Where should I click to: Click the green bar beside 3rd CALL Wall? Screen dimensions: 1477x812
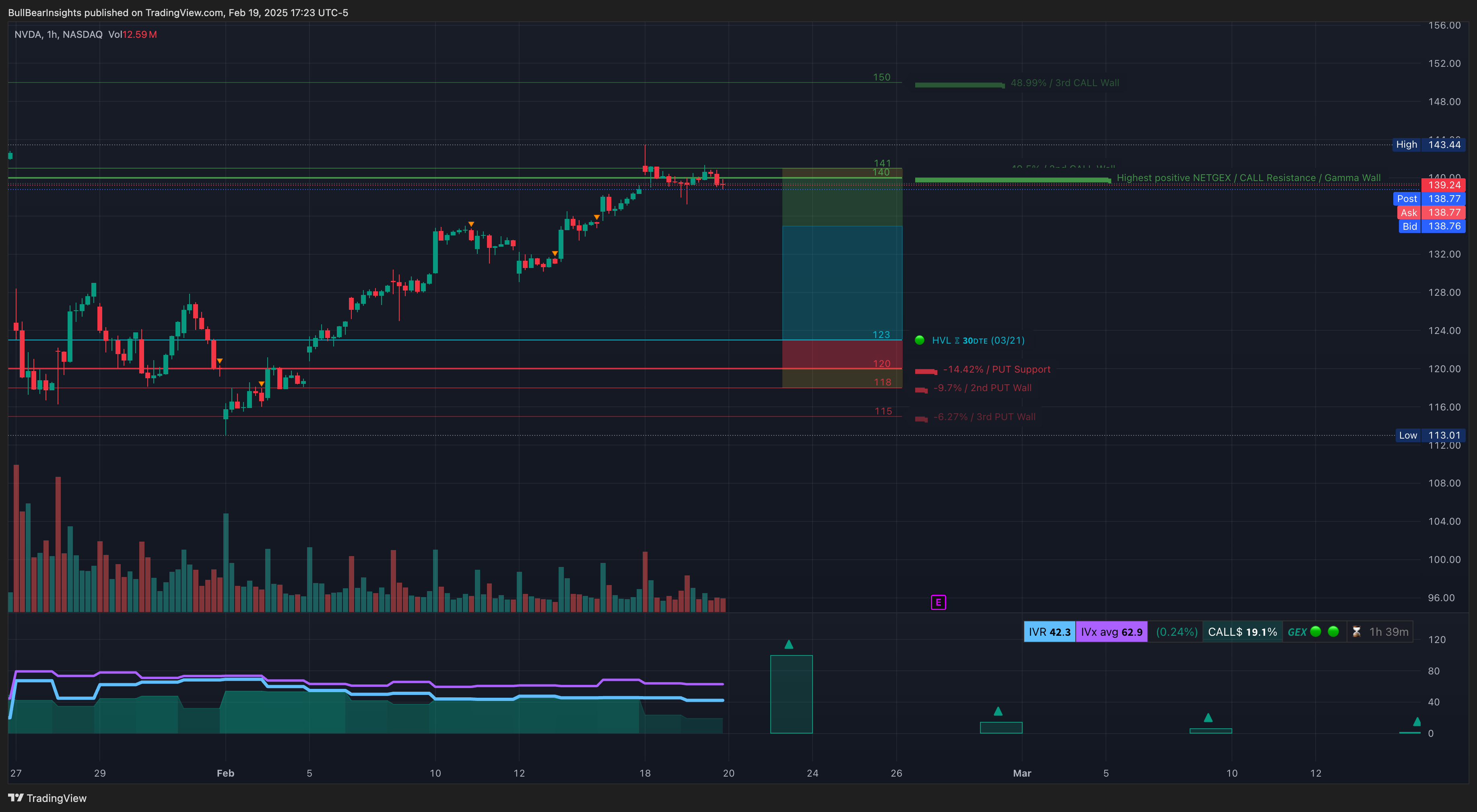[960, 85]
